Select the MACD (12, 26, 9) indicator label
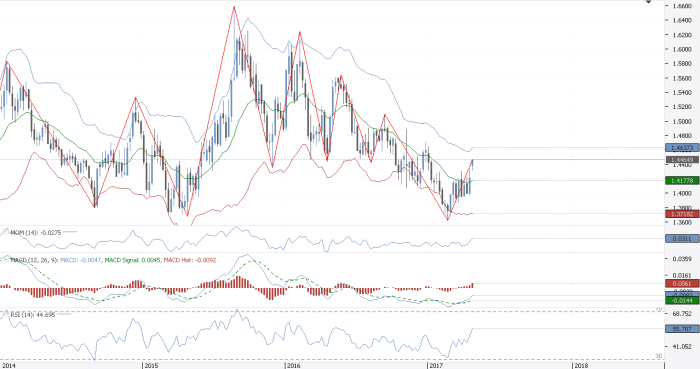Image resolution: width=700 pixels, height=369 pixels. (x=34, y=260)
